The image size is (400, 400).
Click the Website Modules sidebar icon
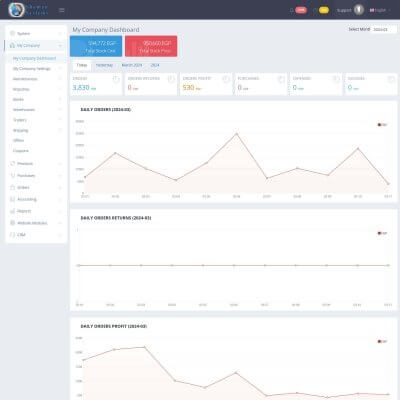tap(13, 223)
